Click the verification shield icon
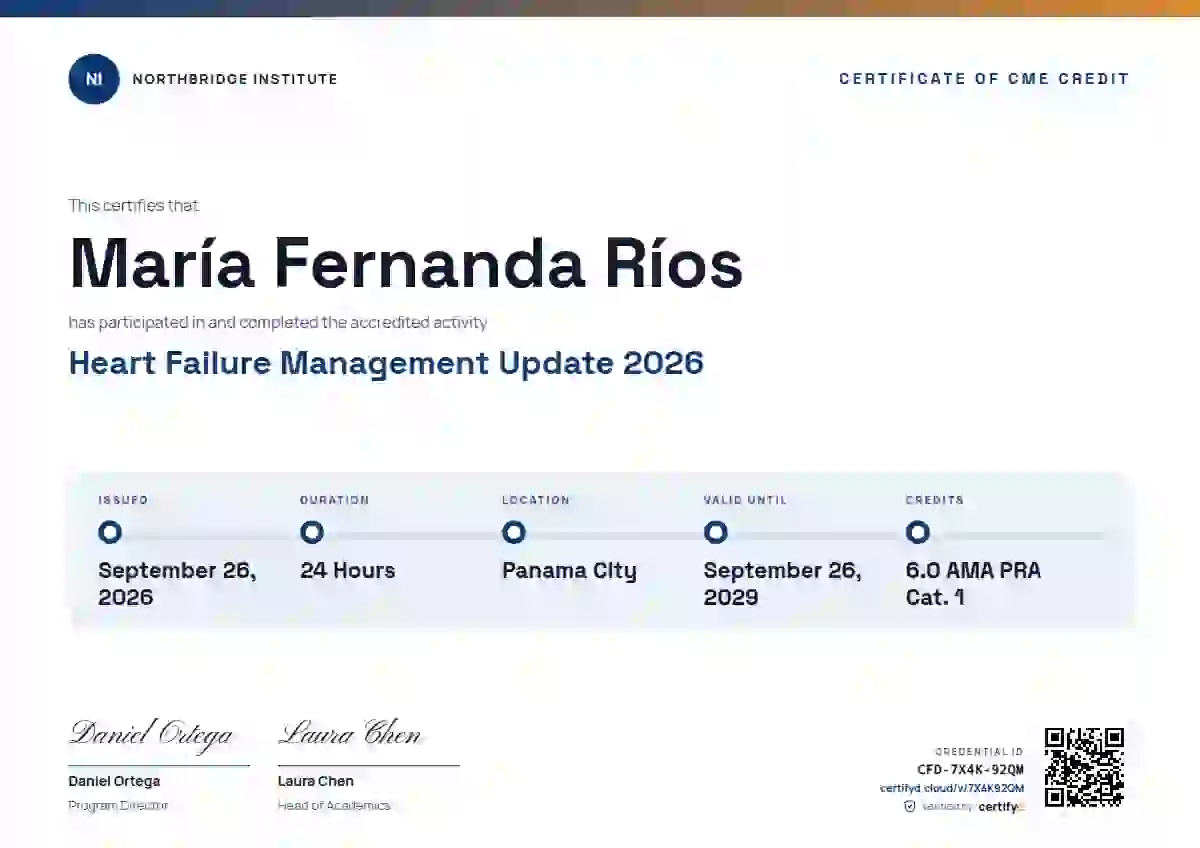Viewport: 1200px width, 848px height. pos(910,806)
